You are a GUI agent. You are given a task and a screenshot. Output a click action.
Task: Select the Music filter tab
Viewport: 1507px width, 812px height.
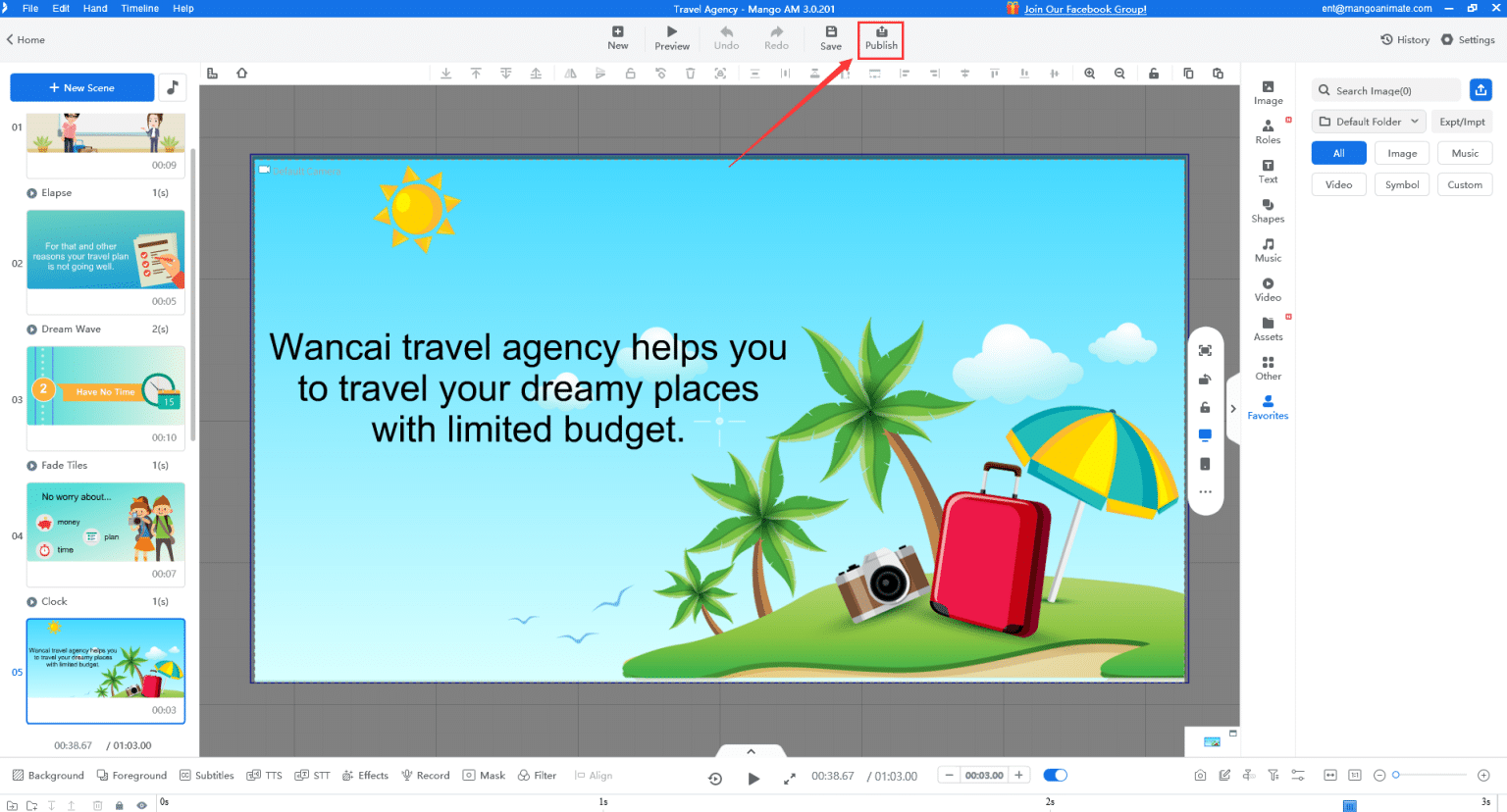(x=1464, y=153)
